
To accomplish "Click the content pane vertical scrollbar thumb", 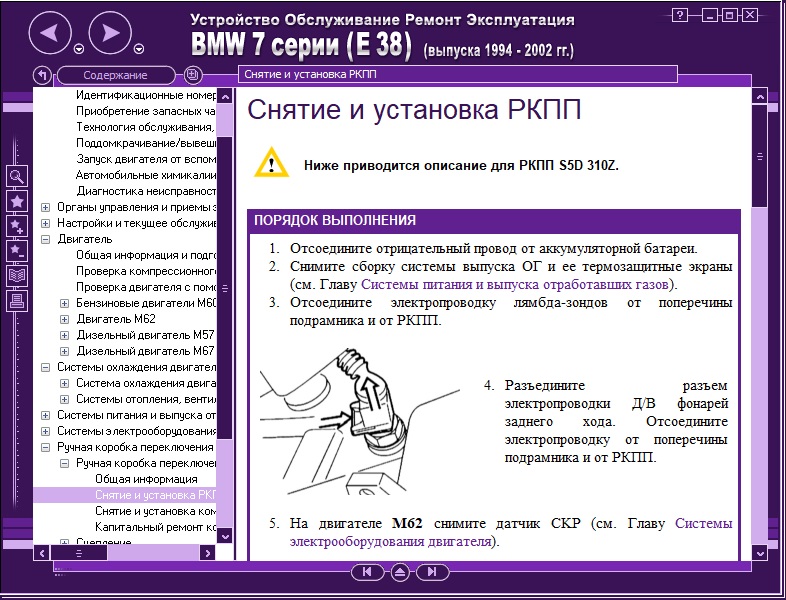I will [x=760, y=156].
